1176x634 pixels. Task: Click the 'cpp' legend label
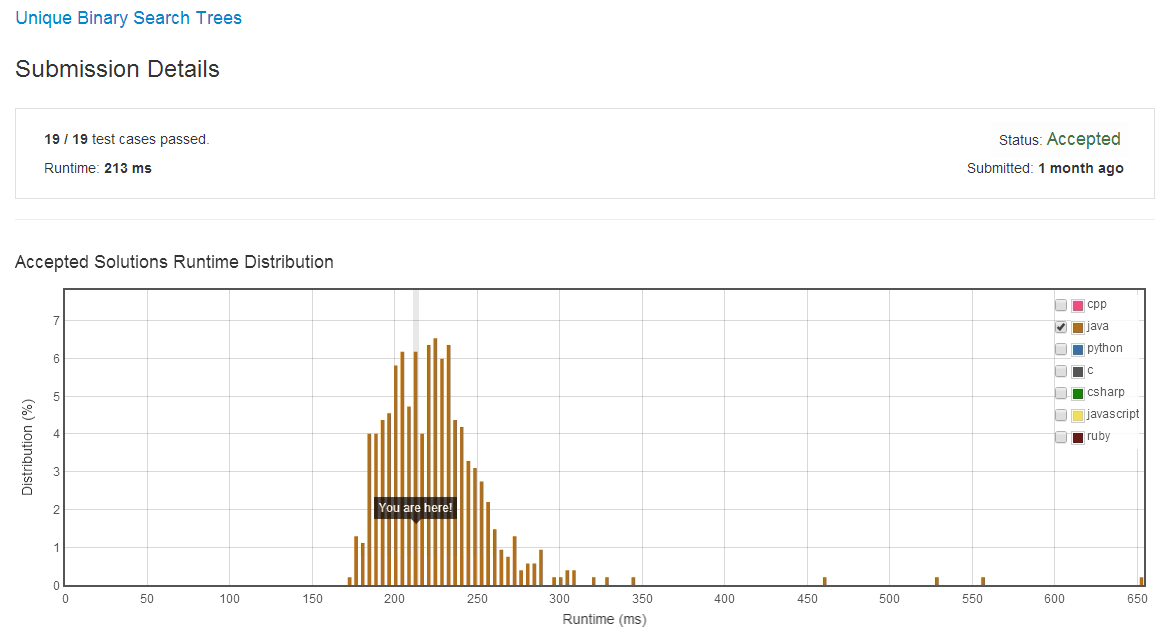[1096, 305]
